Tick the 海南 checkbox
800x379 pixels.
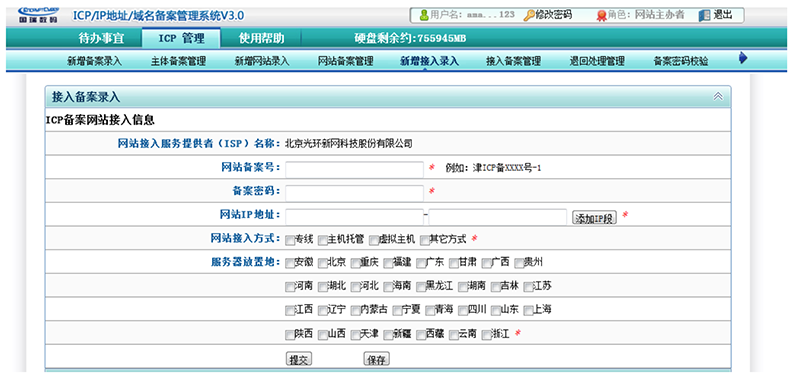coord(388,287)
